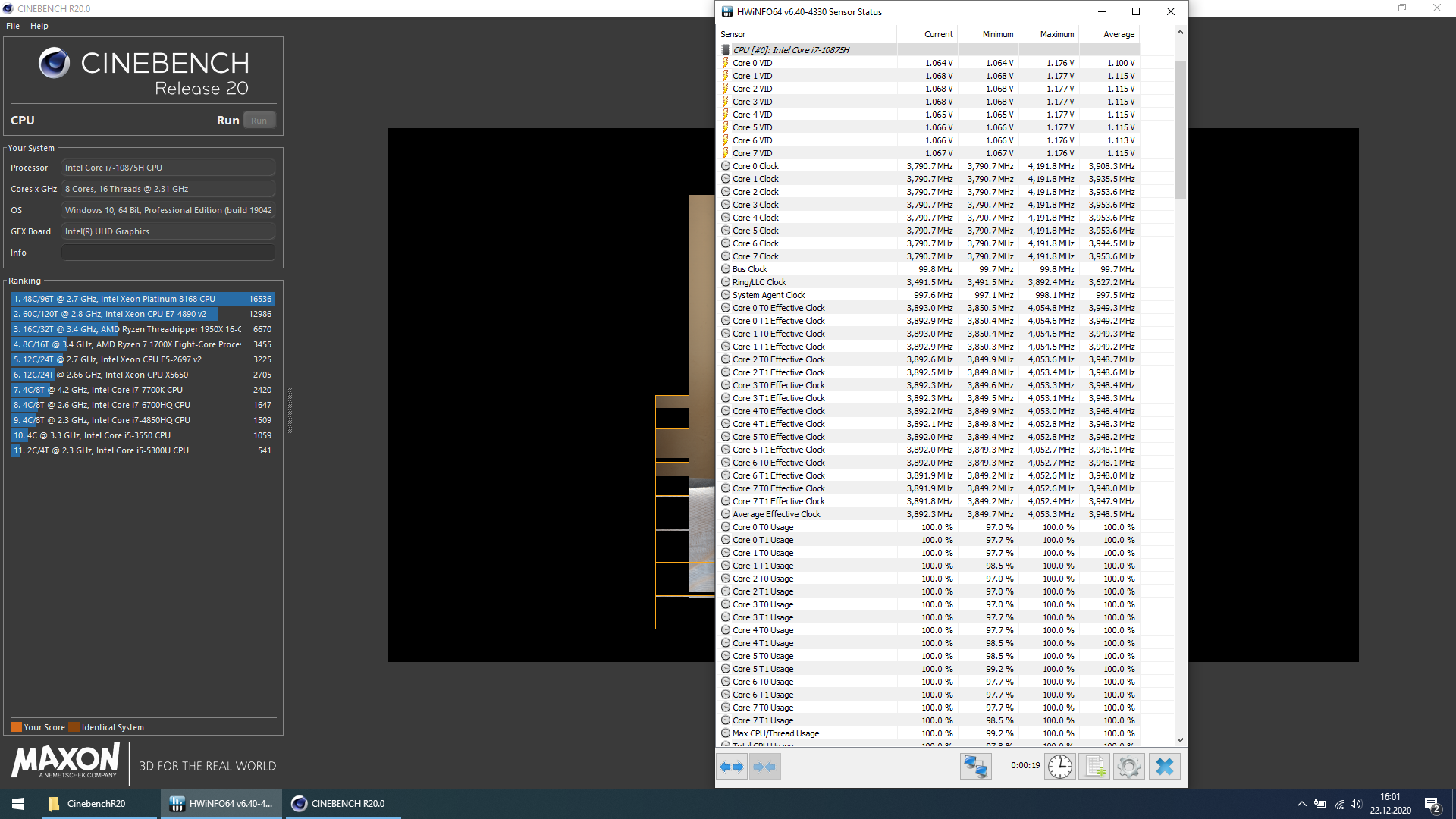The height and width of the screenshot is (819, 1456).
Task: Click the elapsed time 0:00:19 readout
Action: [x=1025, y=766]
